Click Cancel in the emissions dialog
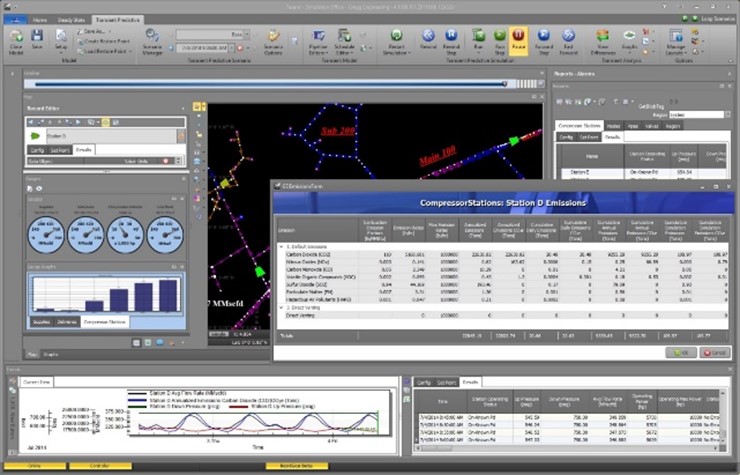The height and width of the screenshot is (475, 740). (715, 353)
